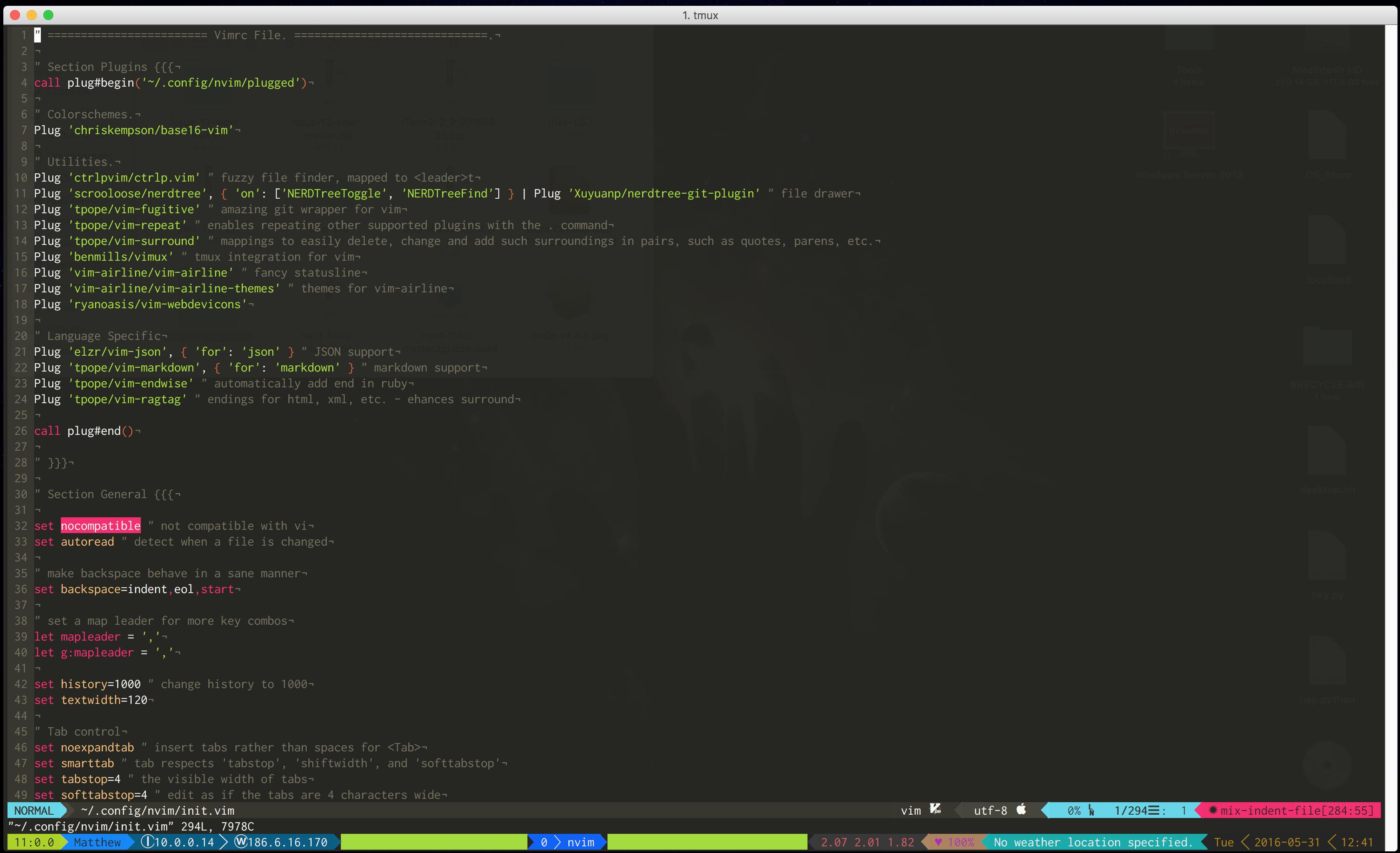Click the NORMAL mode indicator
Image resolution: width=1400 pixels, height=853 pixels.
pos(33,811)
